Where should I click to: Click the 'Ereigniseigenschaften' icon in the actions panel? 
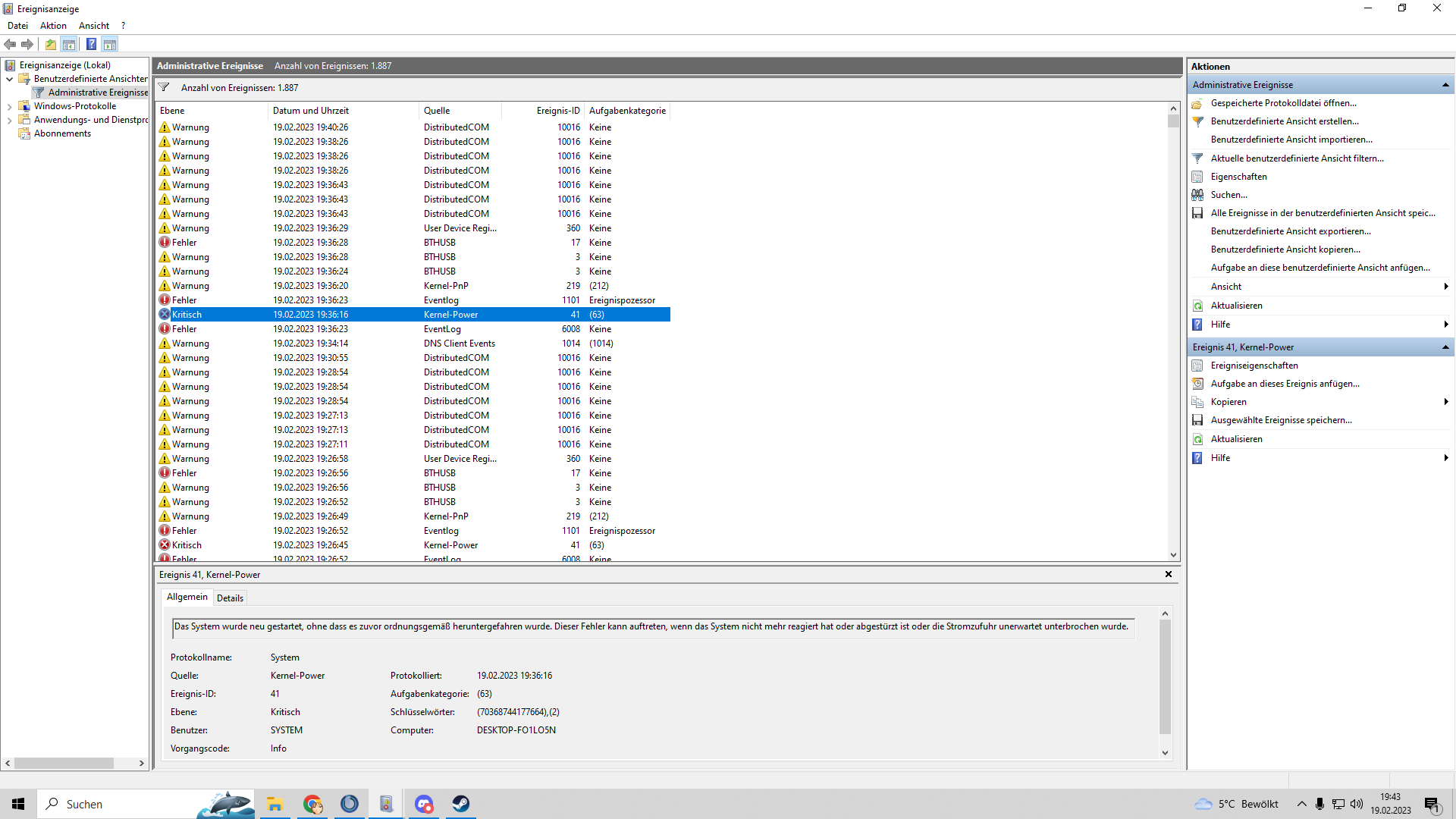pyautogui.click(x=1197, y=366)
